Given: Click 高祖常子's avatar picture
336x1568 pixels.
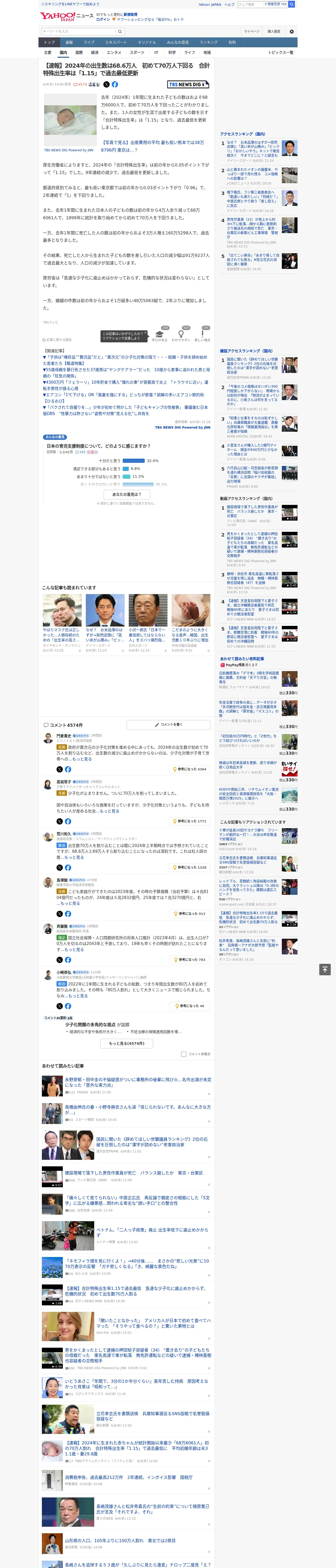Looking at the screenshot, I should (x=48, y=785).
